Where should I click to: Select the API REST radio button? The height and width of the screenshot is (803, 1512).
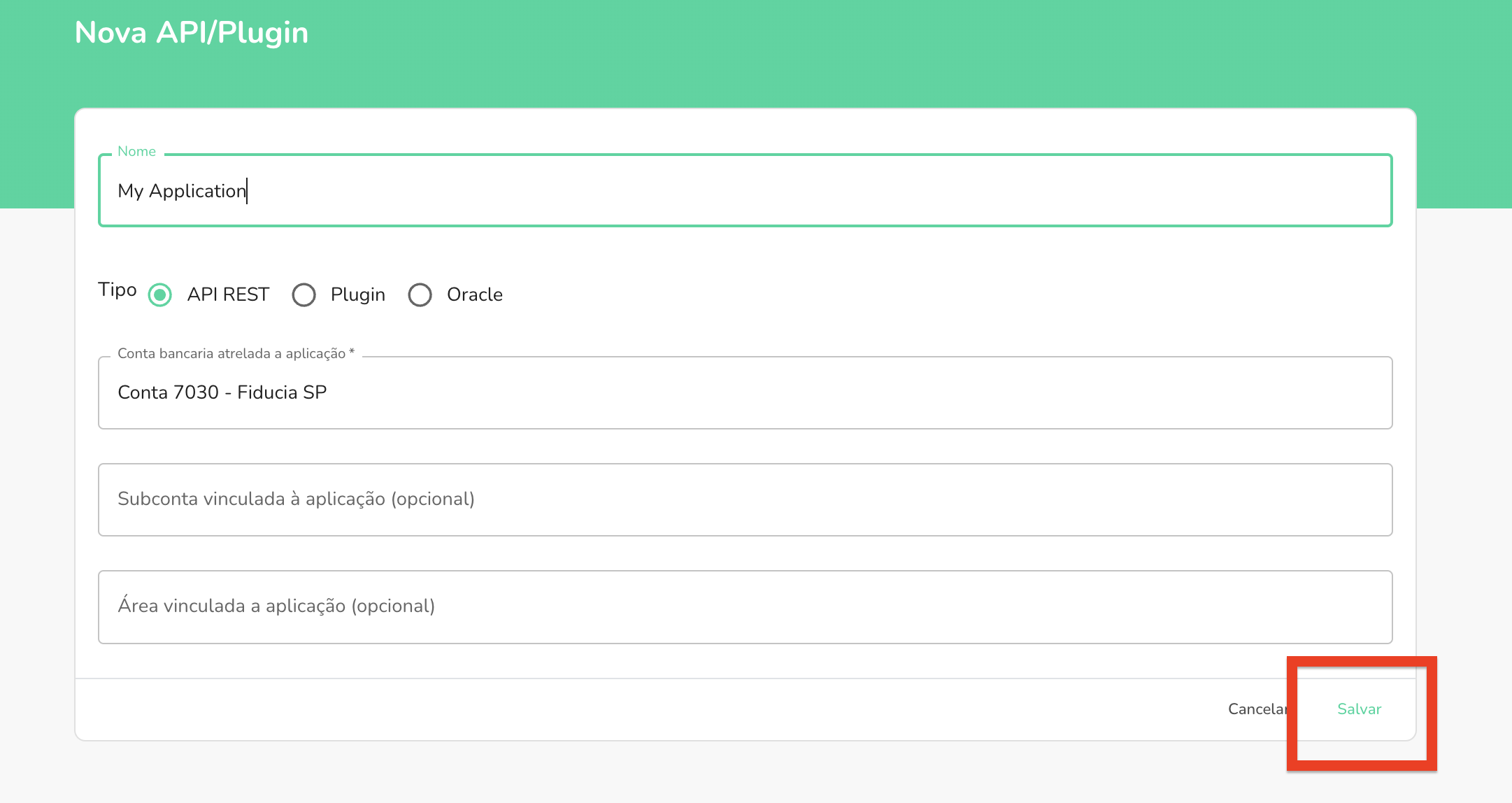[x=160, y=294]
